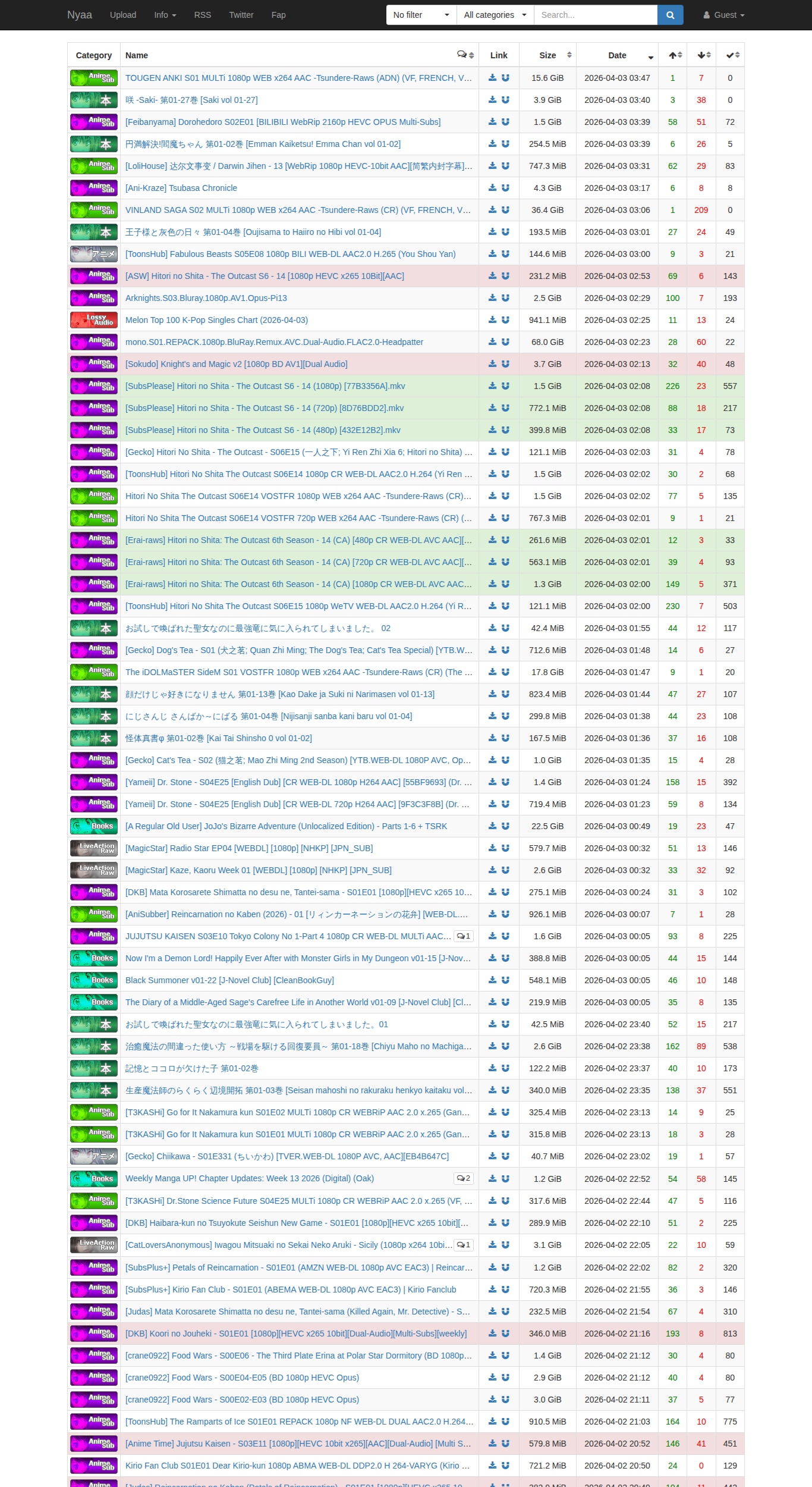Click Books category icon for JoJo's Bizarre Adventure row
The image size is (812, 1487).
tap(94, 826)
